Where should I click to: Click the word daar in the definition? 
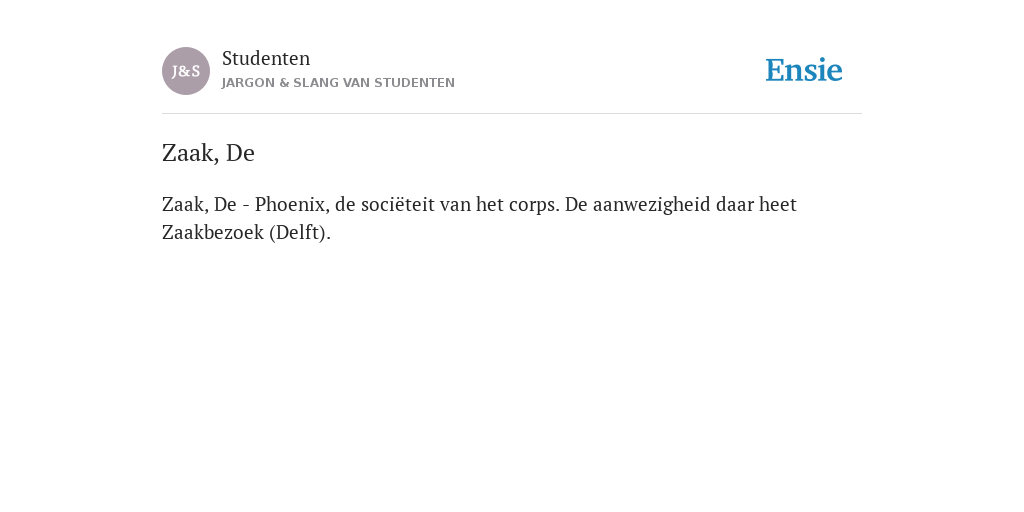click(735, 205)
